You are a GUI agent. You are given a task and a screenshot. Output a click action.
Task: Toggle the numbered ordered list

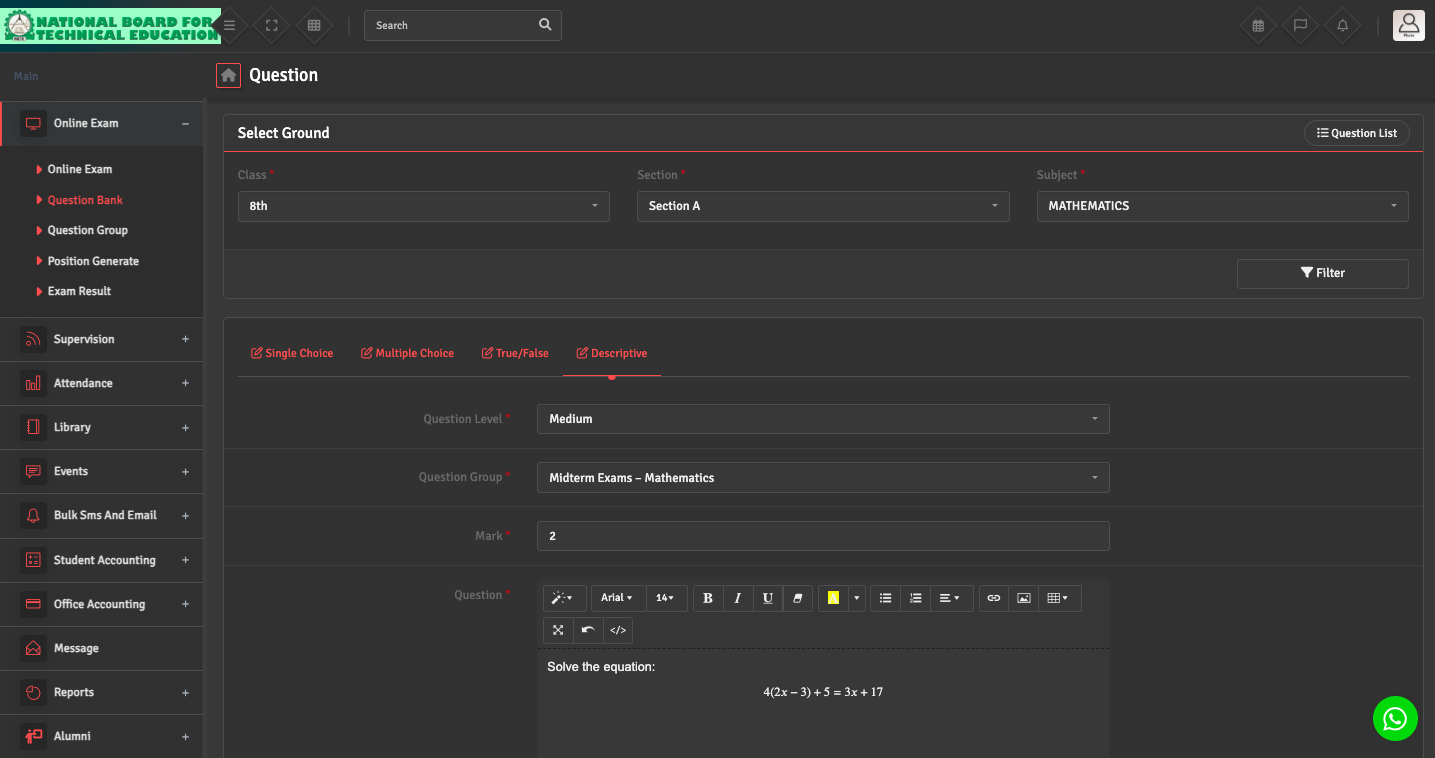[x=915, y=598]
